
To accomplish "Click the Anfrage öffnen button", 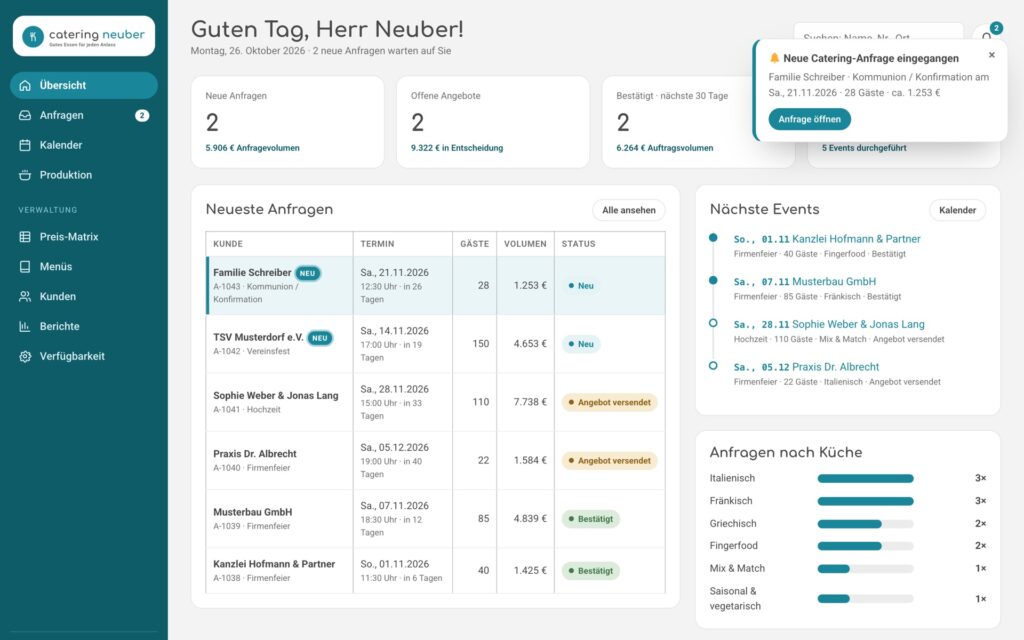I will pos(809,120).
